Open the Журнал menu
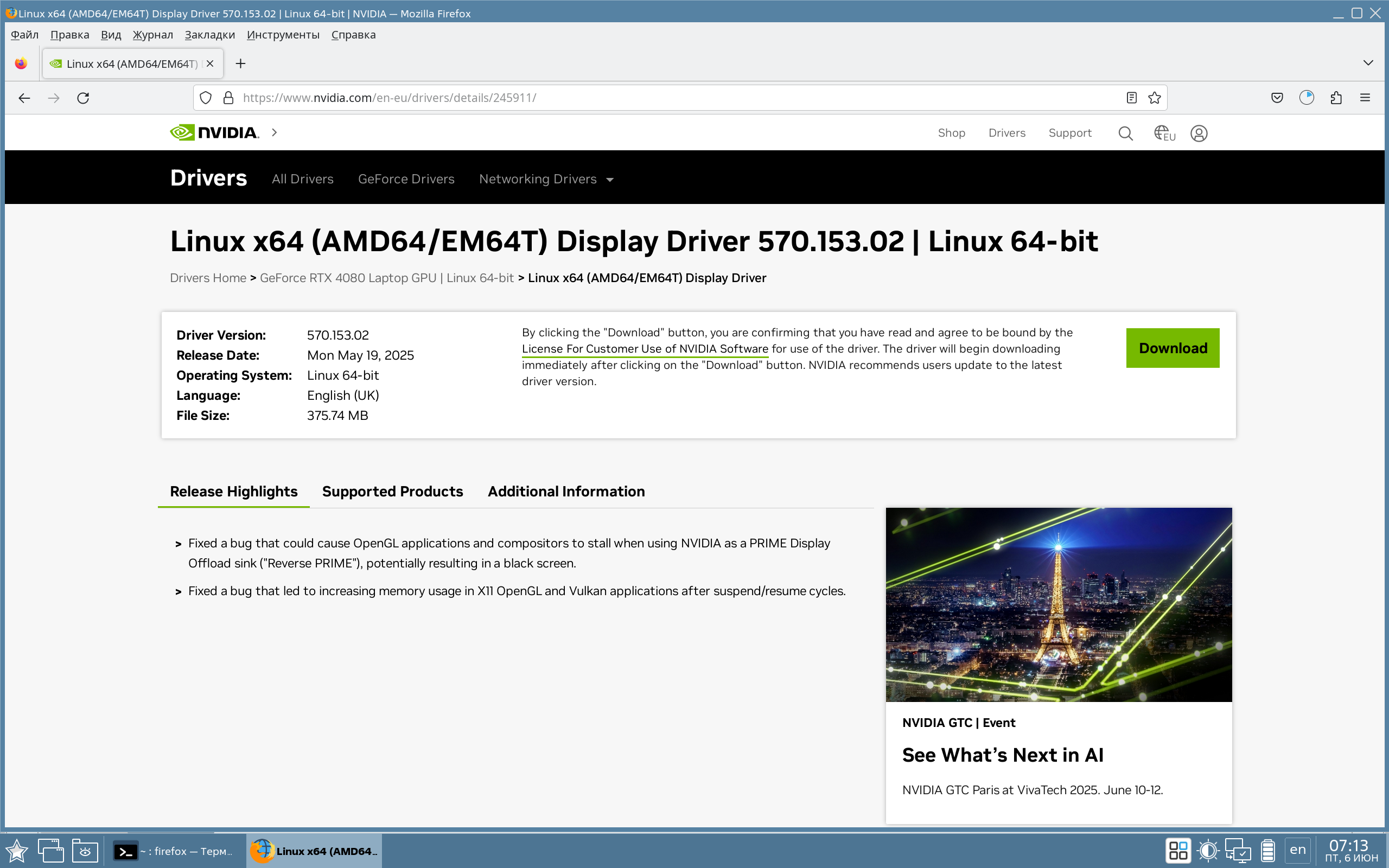The width and height of the screenshot is (1389, 868). pyautogui.click(x=152, y=34)
